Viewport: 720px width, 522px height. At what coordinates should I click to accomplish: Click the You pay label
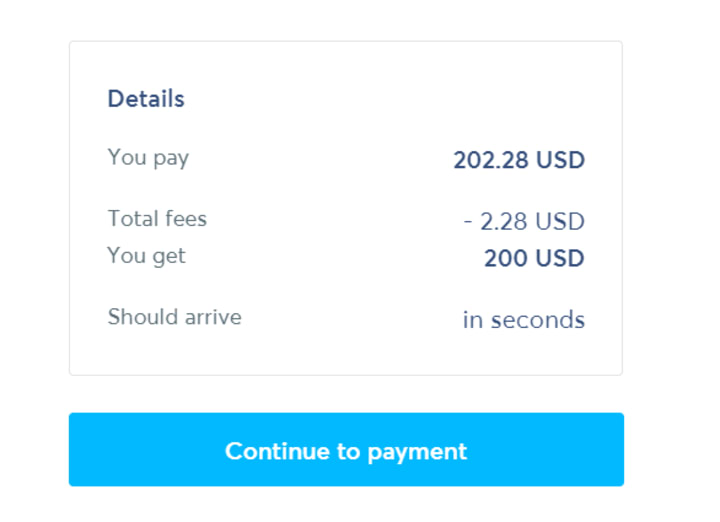(x=148, y=157)
